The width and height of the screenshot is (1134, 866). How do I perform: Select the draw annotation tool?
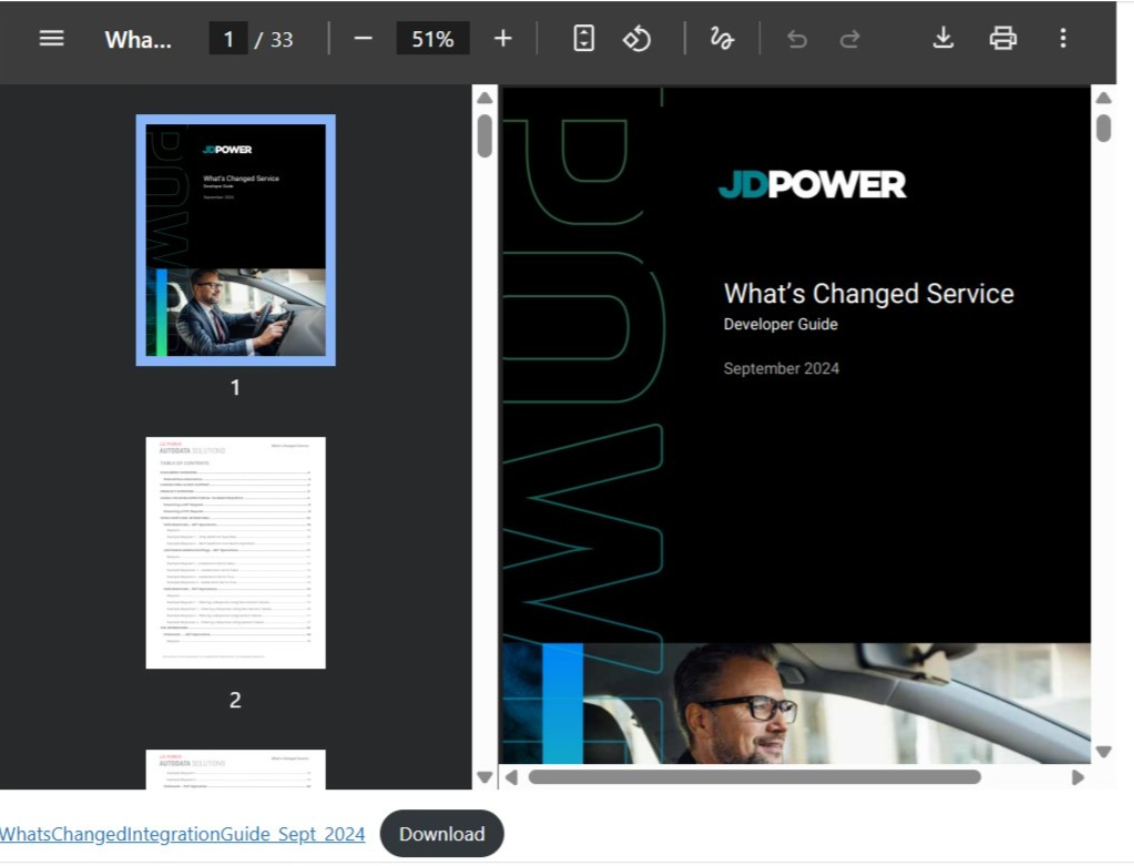[721, 39]
